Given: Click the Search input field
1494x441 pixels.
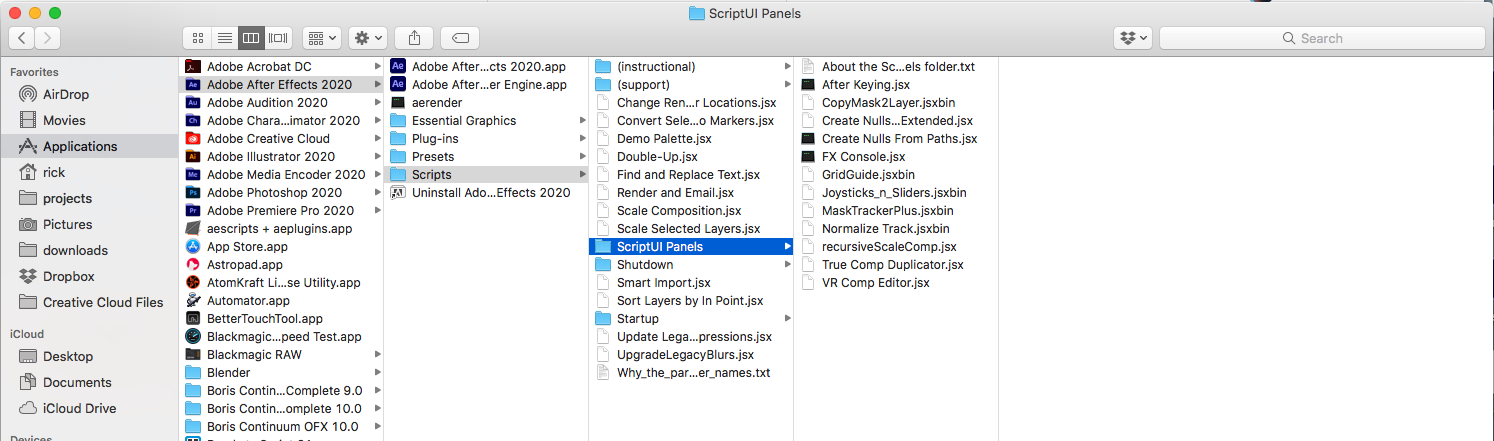Looking at the screenshot, I should (1320, 38).
